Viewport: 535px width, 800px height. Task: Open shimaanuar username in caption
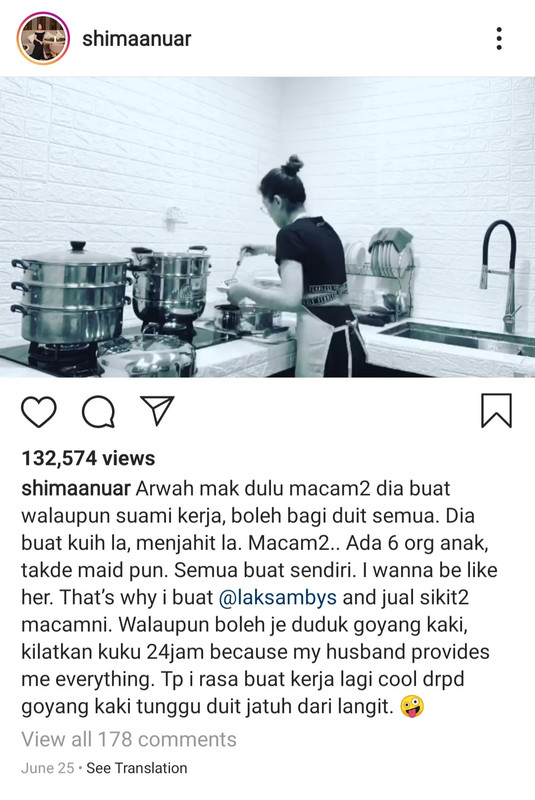click(x=75, y=488)
